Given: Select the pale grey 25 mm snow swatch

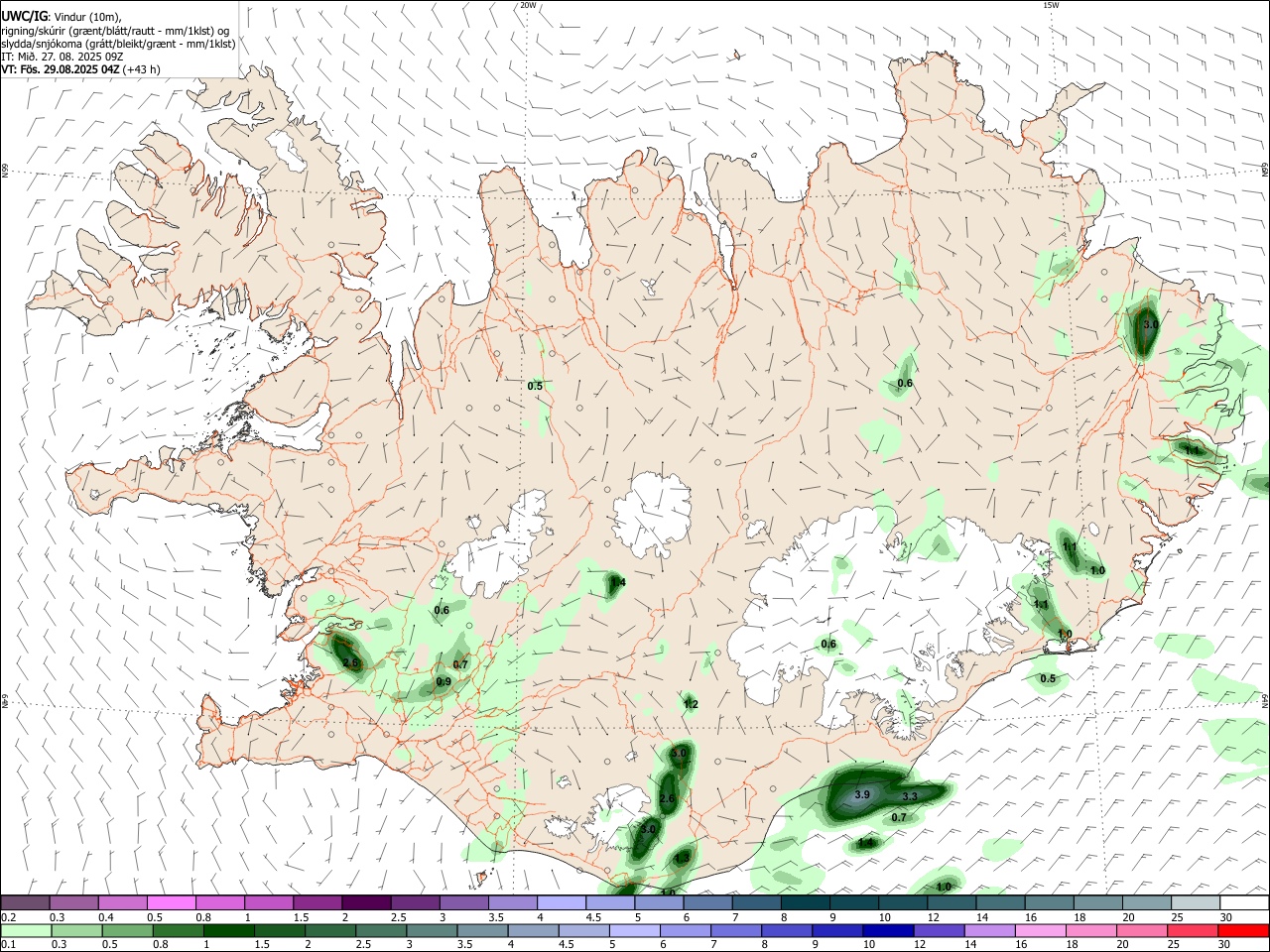Looking at the screenshot, I should pyautogui.click(x=1196, y=902).
